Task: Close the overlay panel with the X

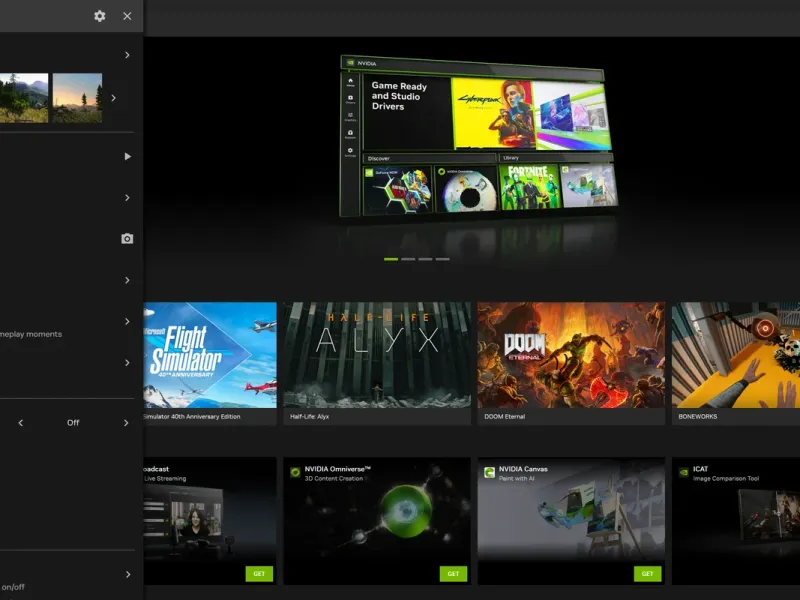Action: pyautogui.click(x=127, y=16)
